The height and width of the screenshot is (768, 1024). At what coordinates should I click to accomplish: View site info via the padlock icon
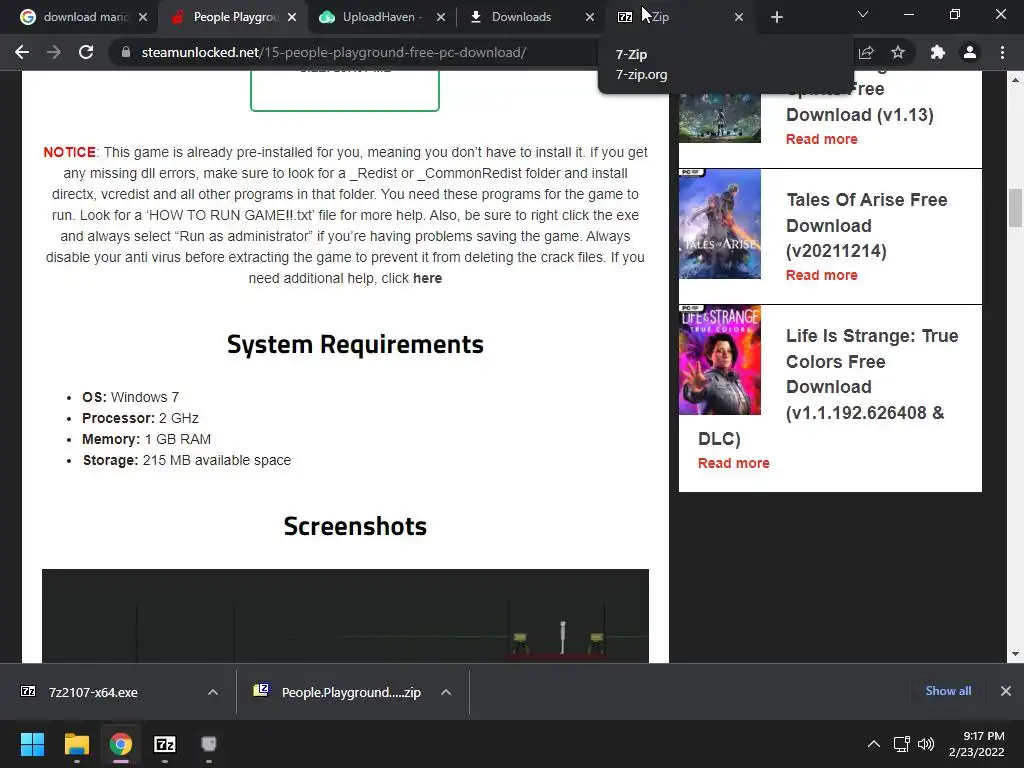pyautogui.click(x=125, y=52)
